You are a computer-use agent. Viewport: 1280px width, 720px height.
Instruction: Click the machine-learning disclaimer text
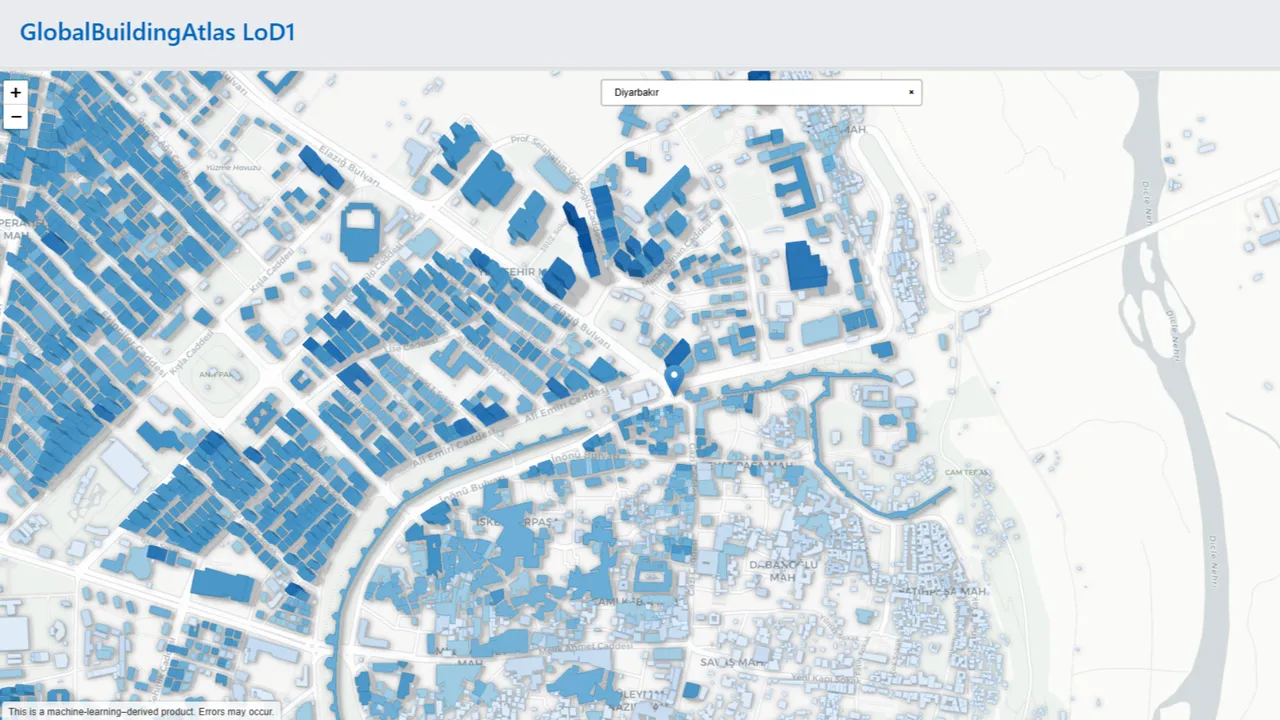[x=140, y=711]
